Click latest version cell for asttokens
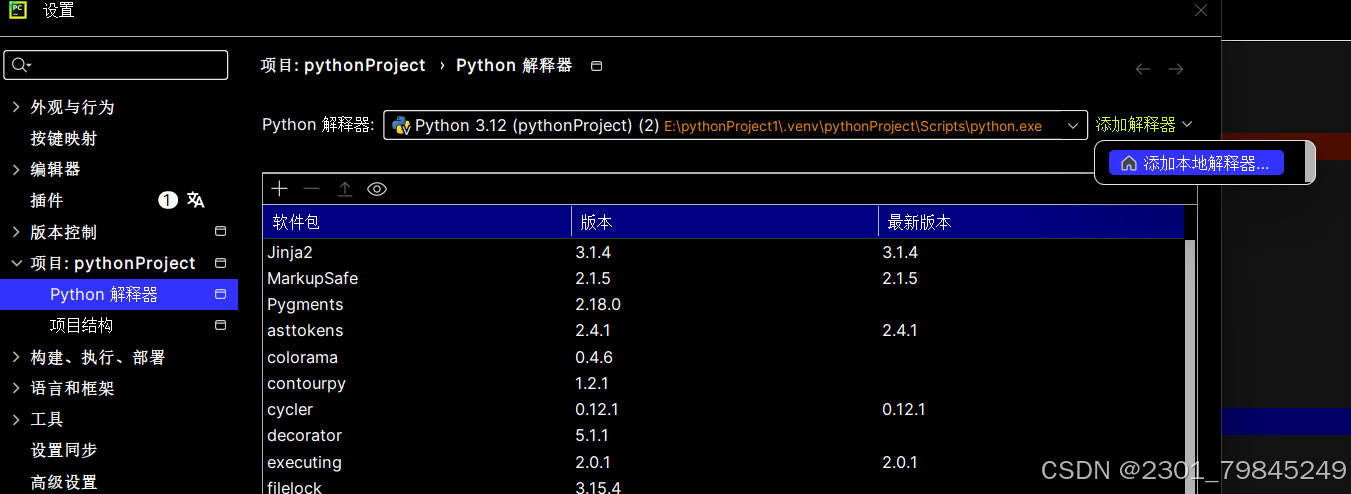The image size is (1351, 494). (900, 330)
